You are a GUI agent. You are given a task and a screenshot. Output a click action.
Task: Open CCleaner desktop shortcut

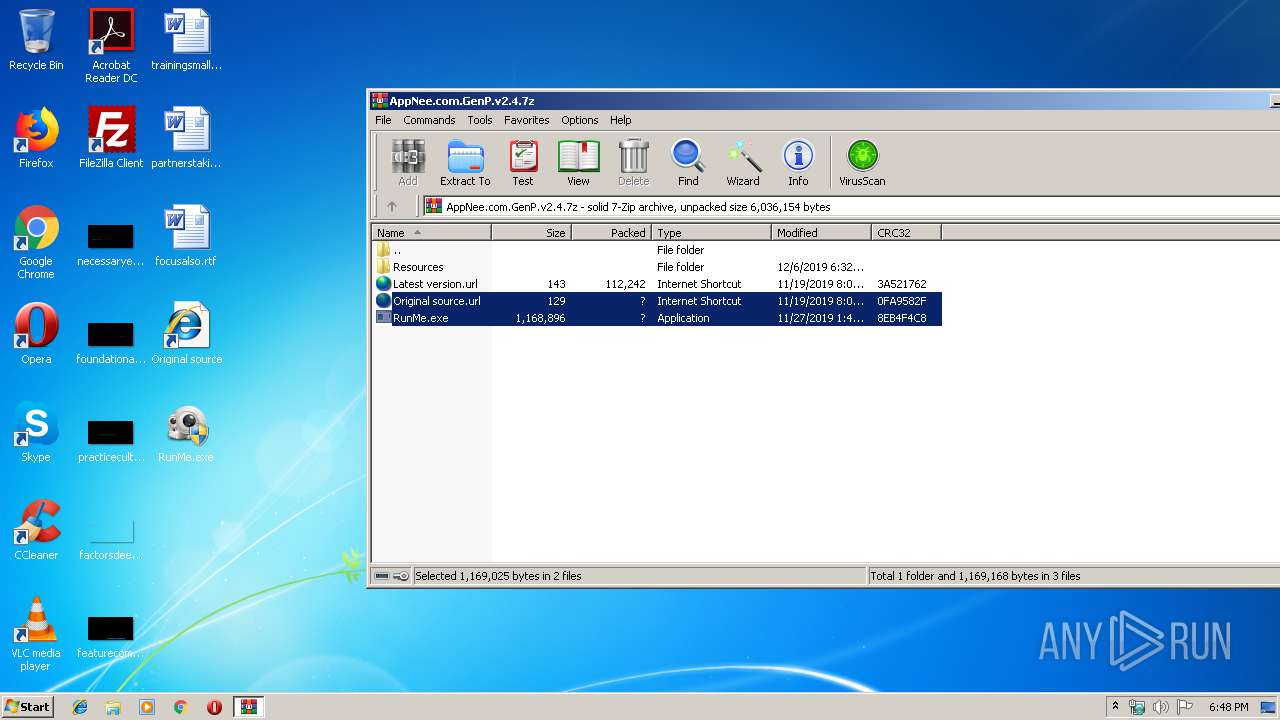[x=36, y=530]
